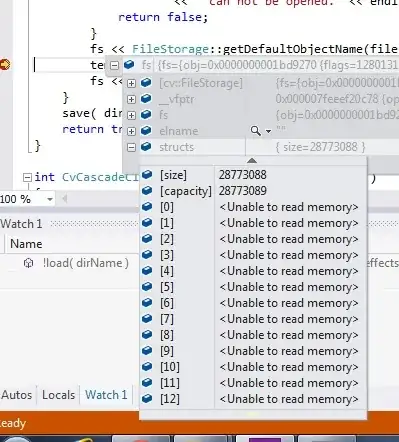This screenshot has height=442, width=399.
Task: Click the [capacity] value 28773089
Action: (x=243, y=191)
